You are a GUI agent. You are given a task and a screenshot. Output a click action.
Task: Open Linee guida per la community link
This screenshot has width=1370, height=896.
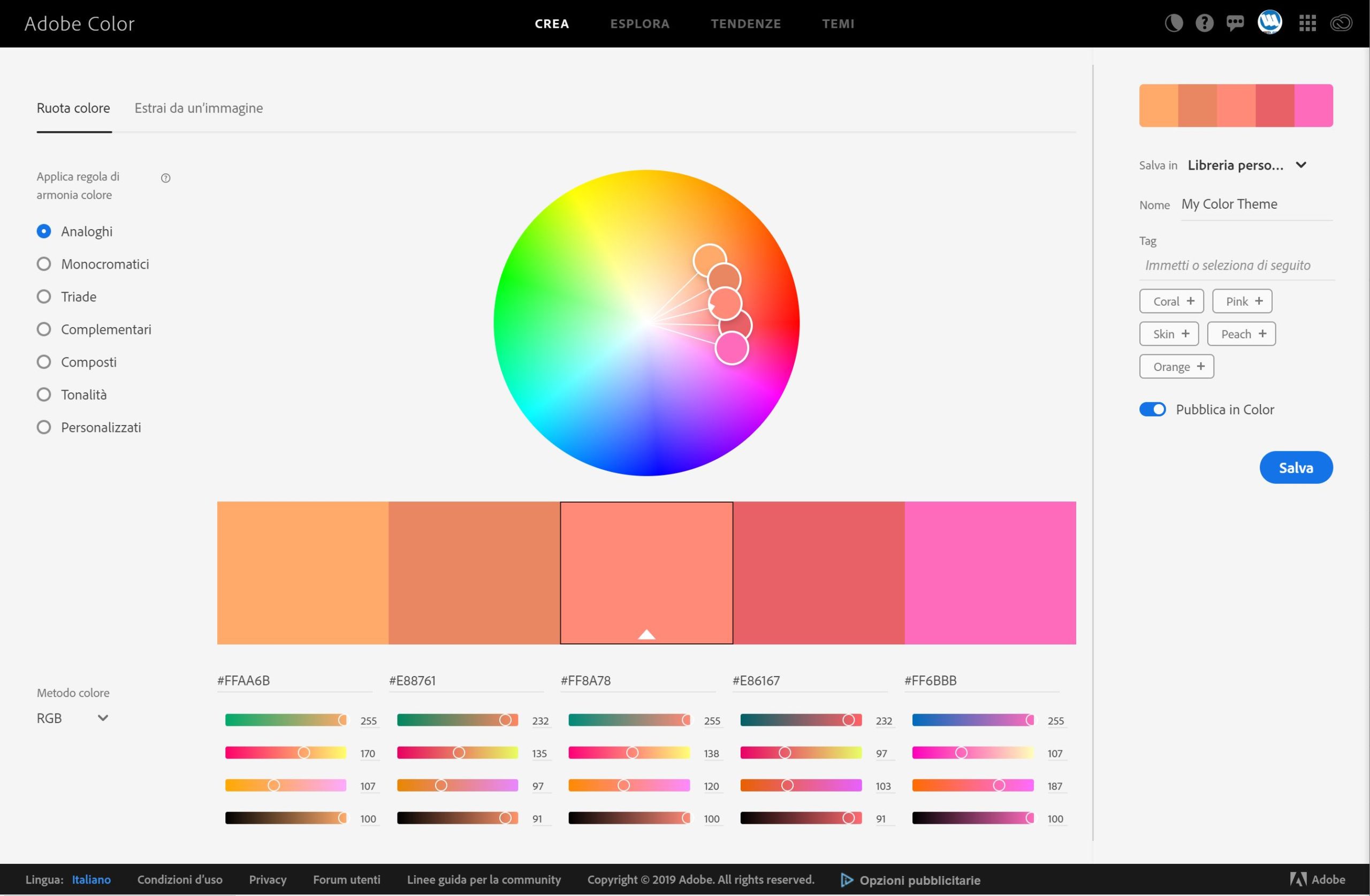click(484, 879)
